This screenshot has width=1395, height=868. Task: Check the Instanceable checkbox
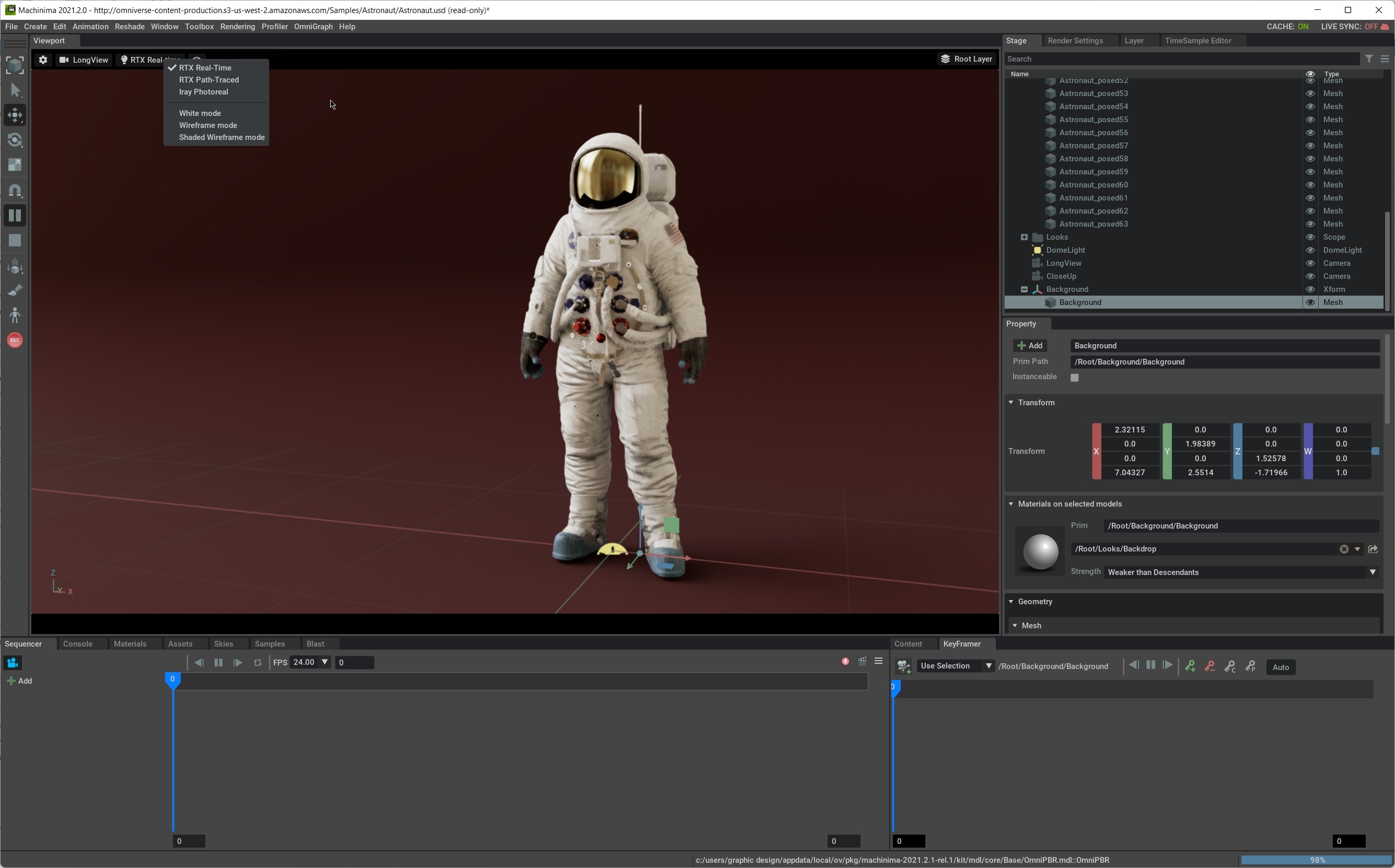(x=1075, y=378)
